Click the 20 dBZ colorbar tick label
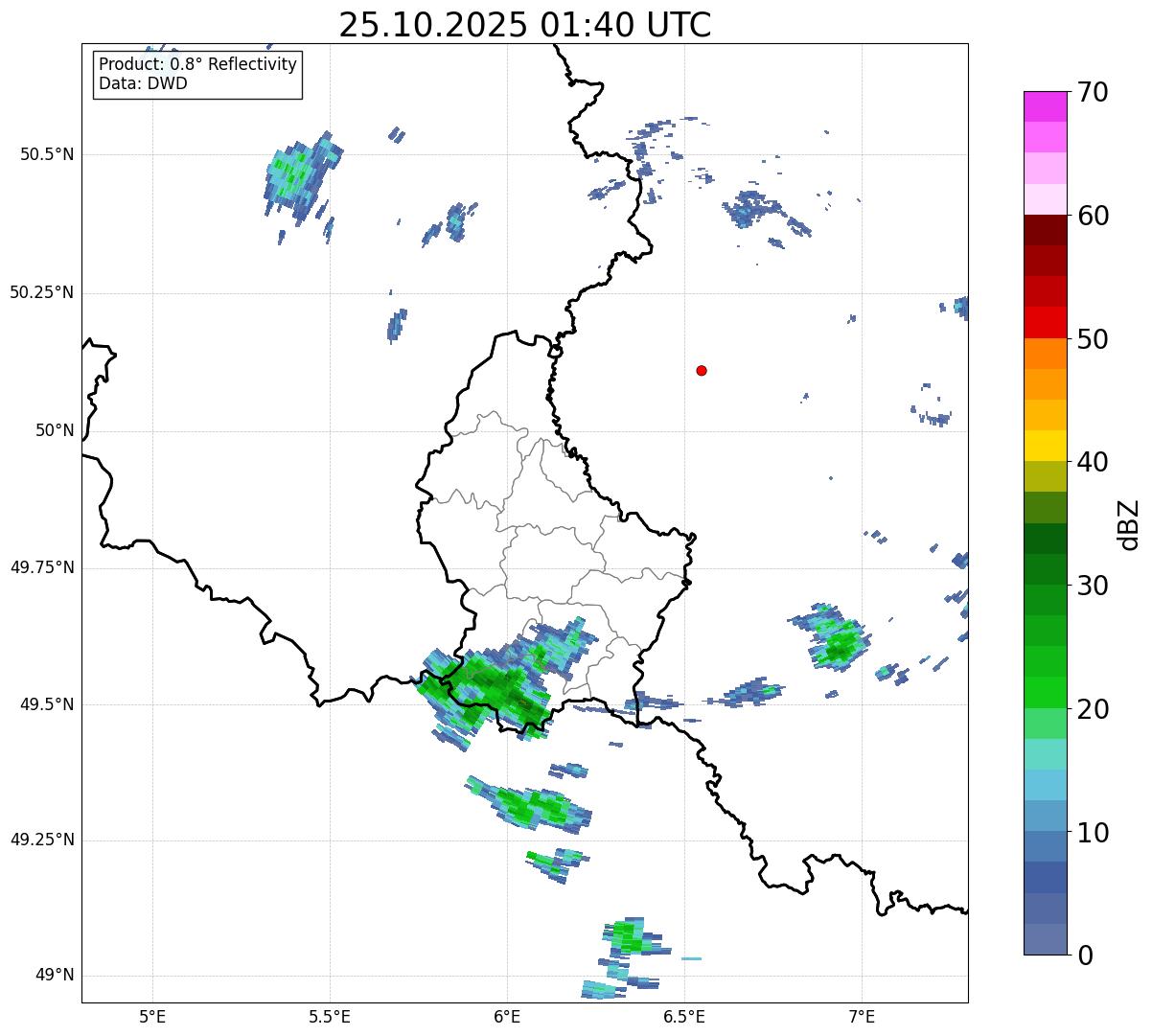This screenshot has height=1036, width=1152. click(x=1093, y=709)
